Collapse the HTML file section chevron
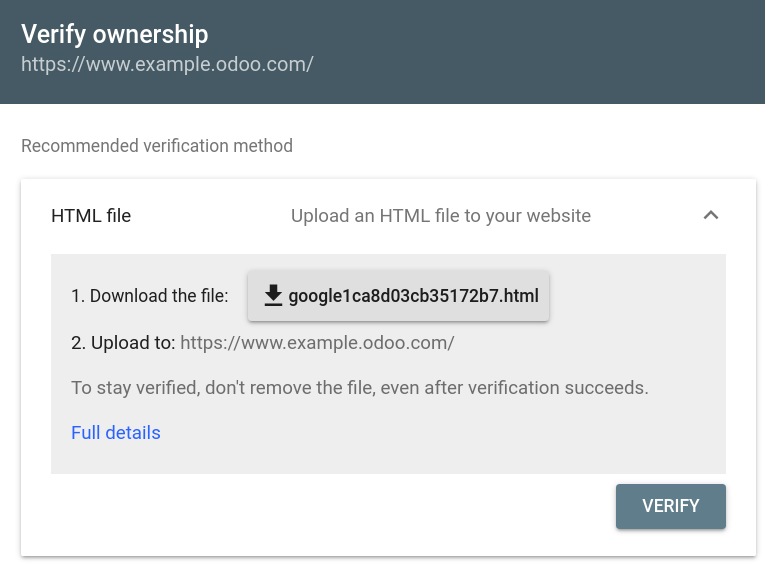 pyautogui.click(x=711, y=215)
